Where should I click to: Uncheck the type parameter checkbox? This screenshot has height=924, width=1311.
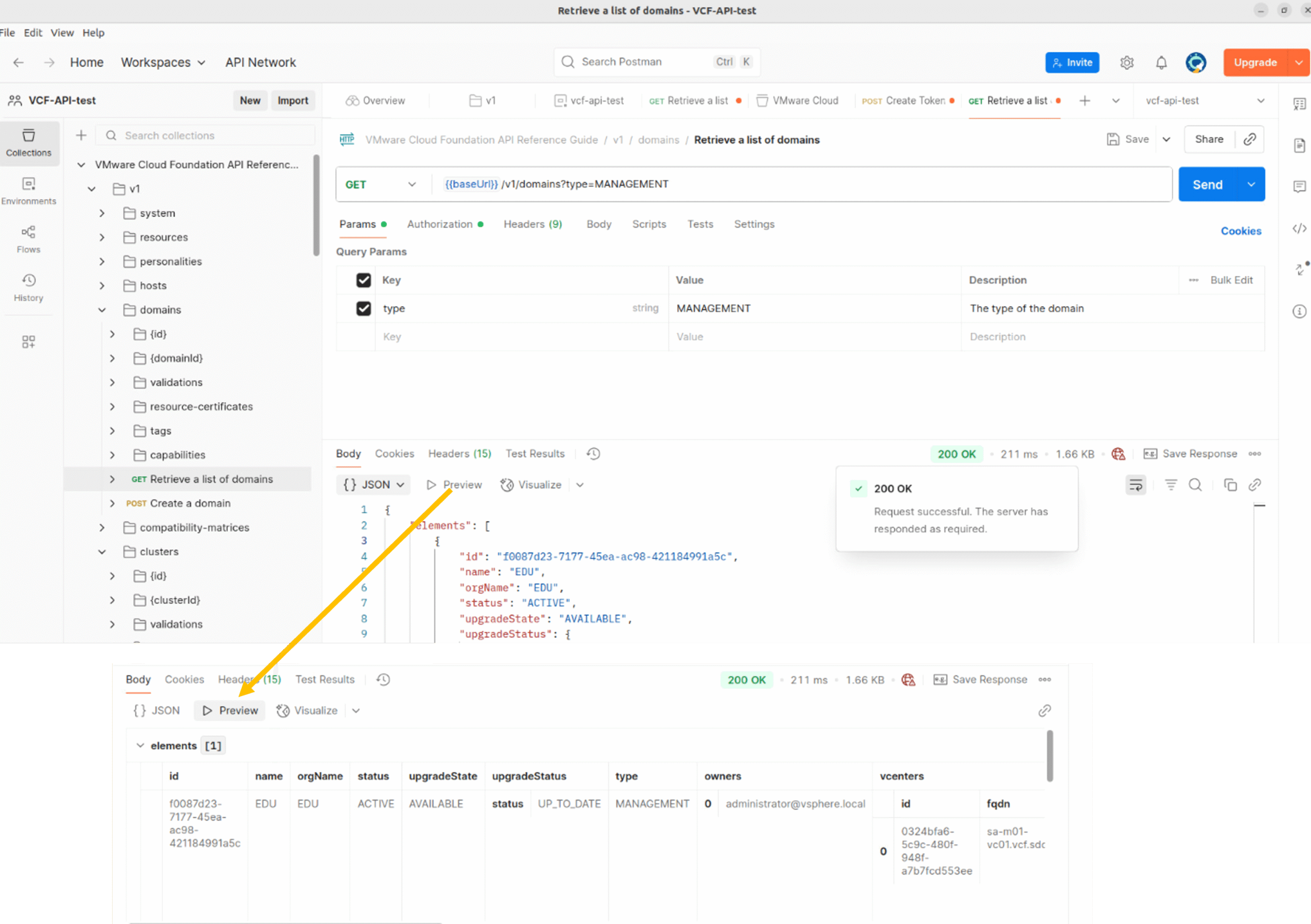(x=363, y=308)
